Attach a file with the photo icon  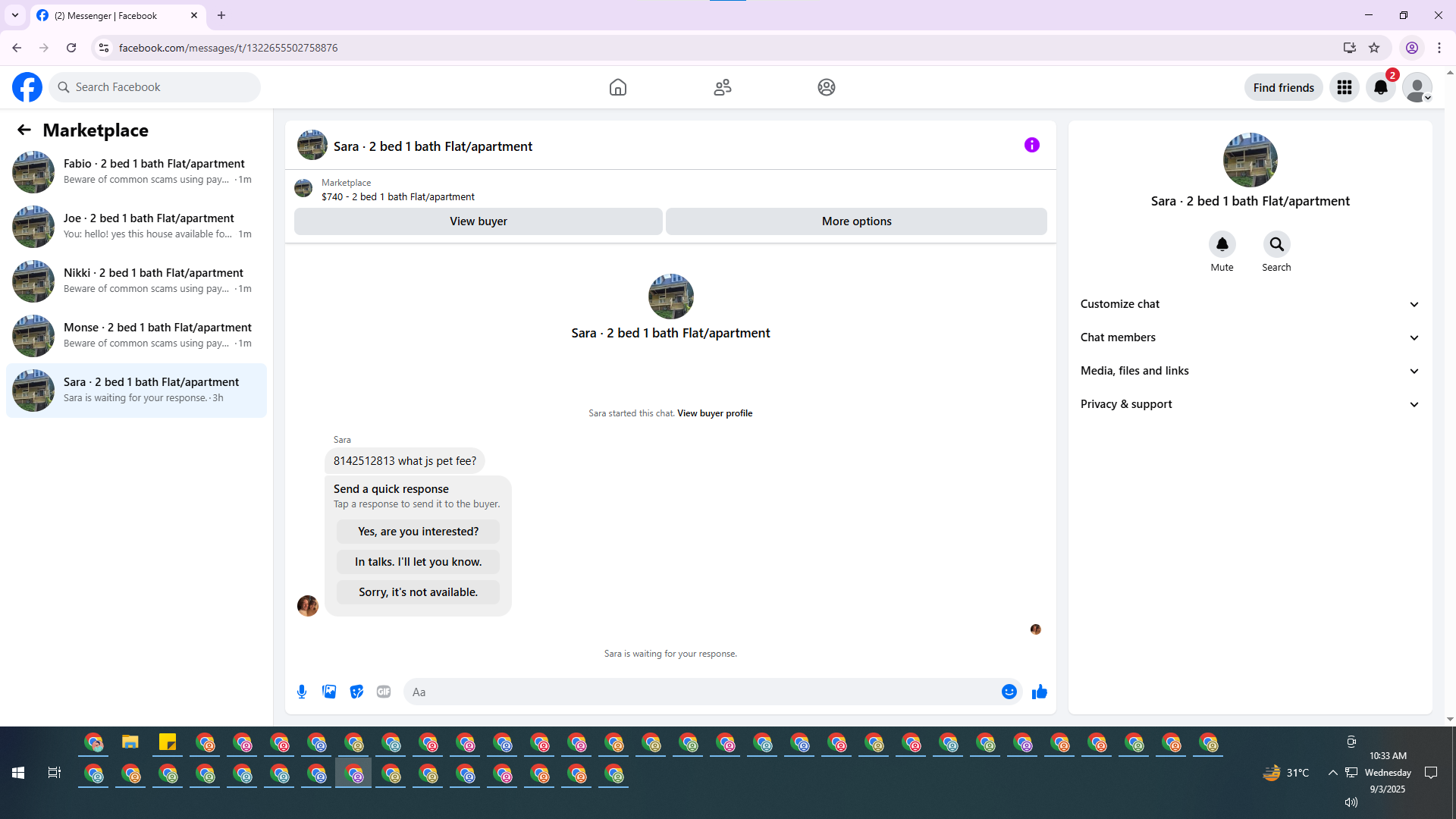329,692
